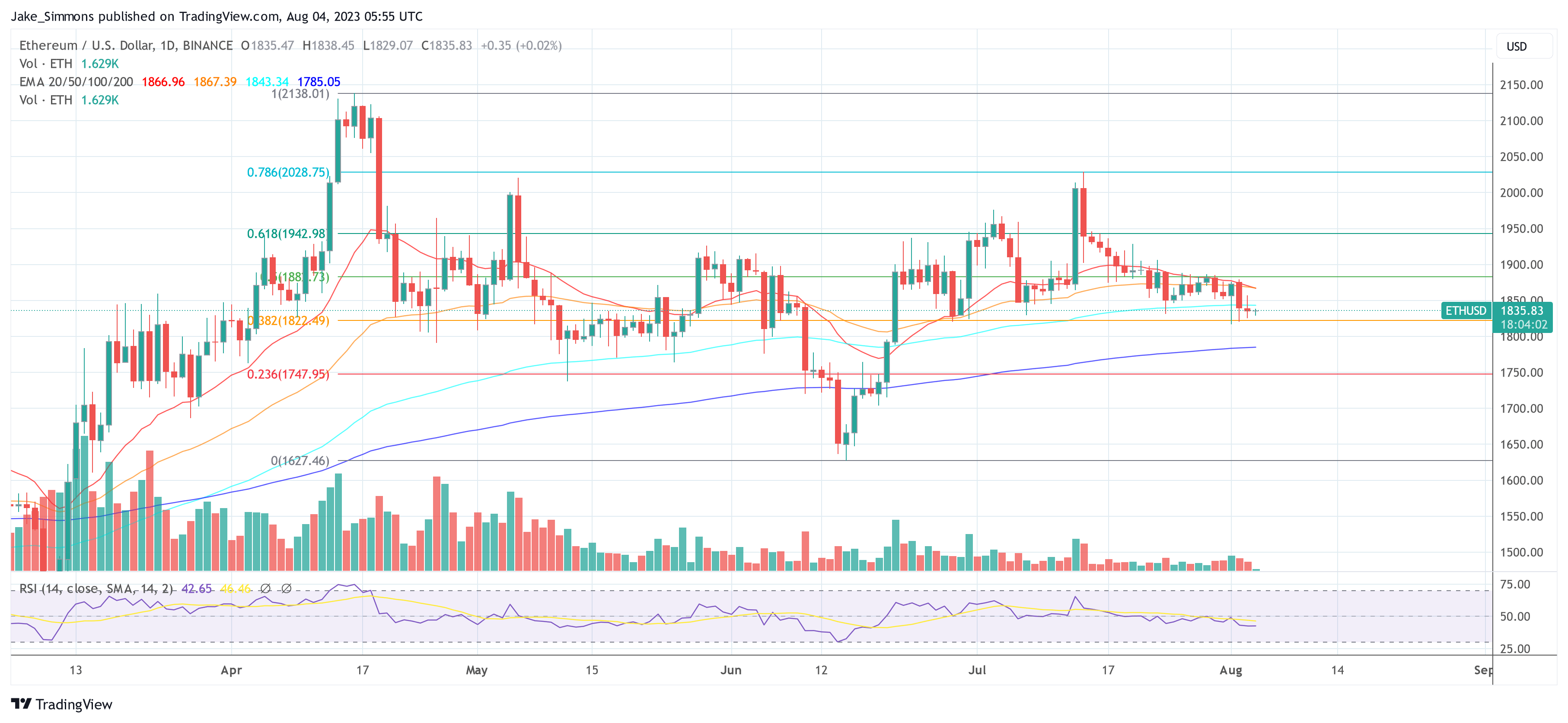The width and height of the screenshot is (1568, 723).
Task: Click the 1(2138.01) Fibonacci level label
Action: (300, 94)
